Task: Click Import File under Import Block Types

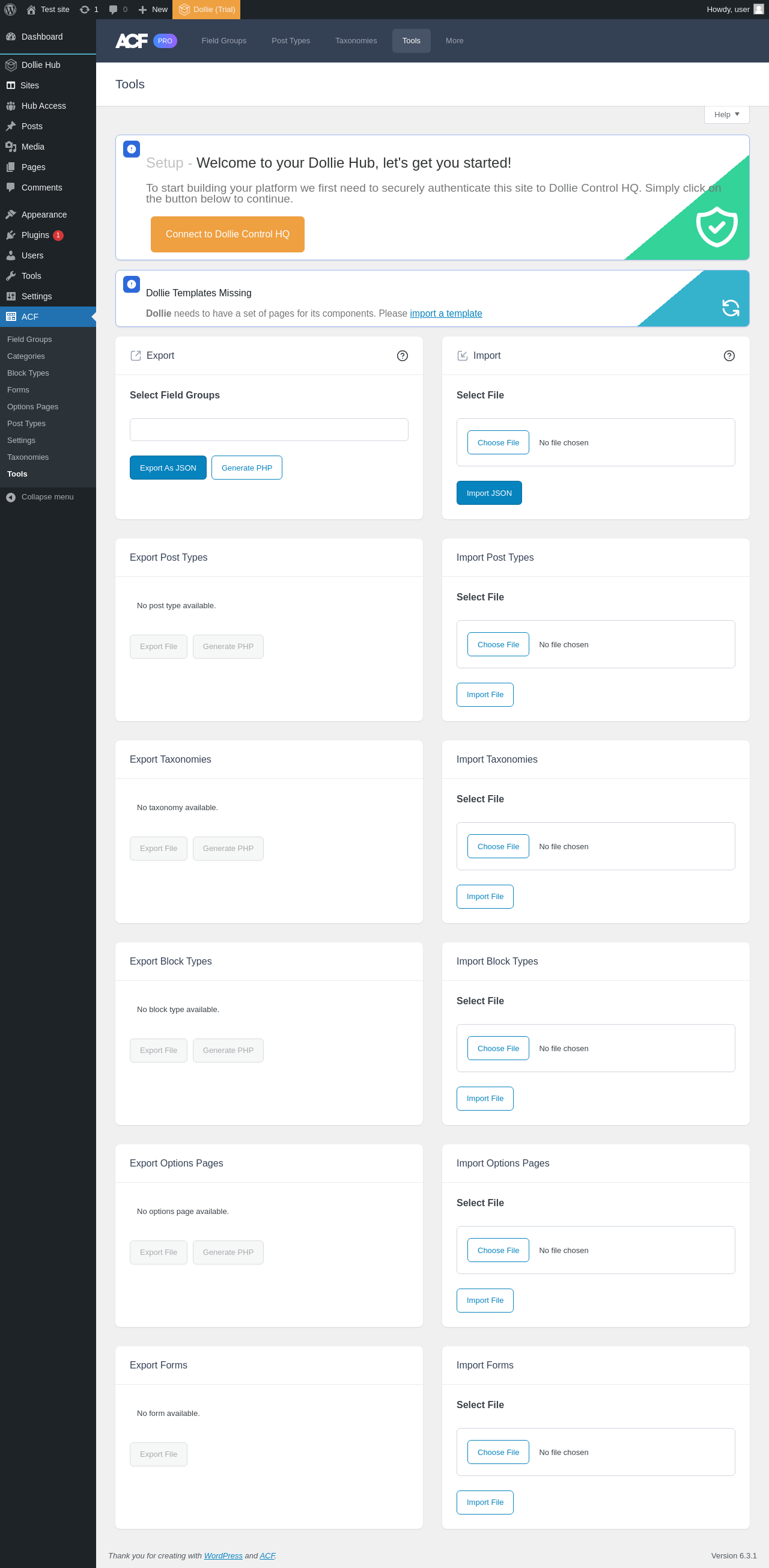Action: [x=485, y=1098]
